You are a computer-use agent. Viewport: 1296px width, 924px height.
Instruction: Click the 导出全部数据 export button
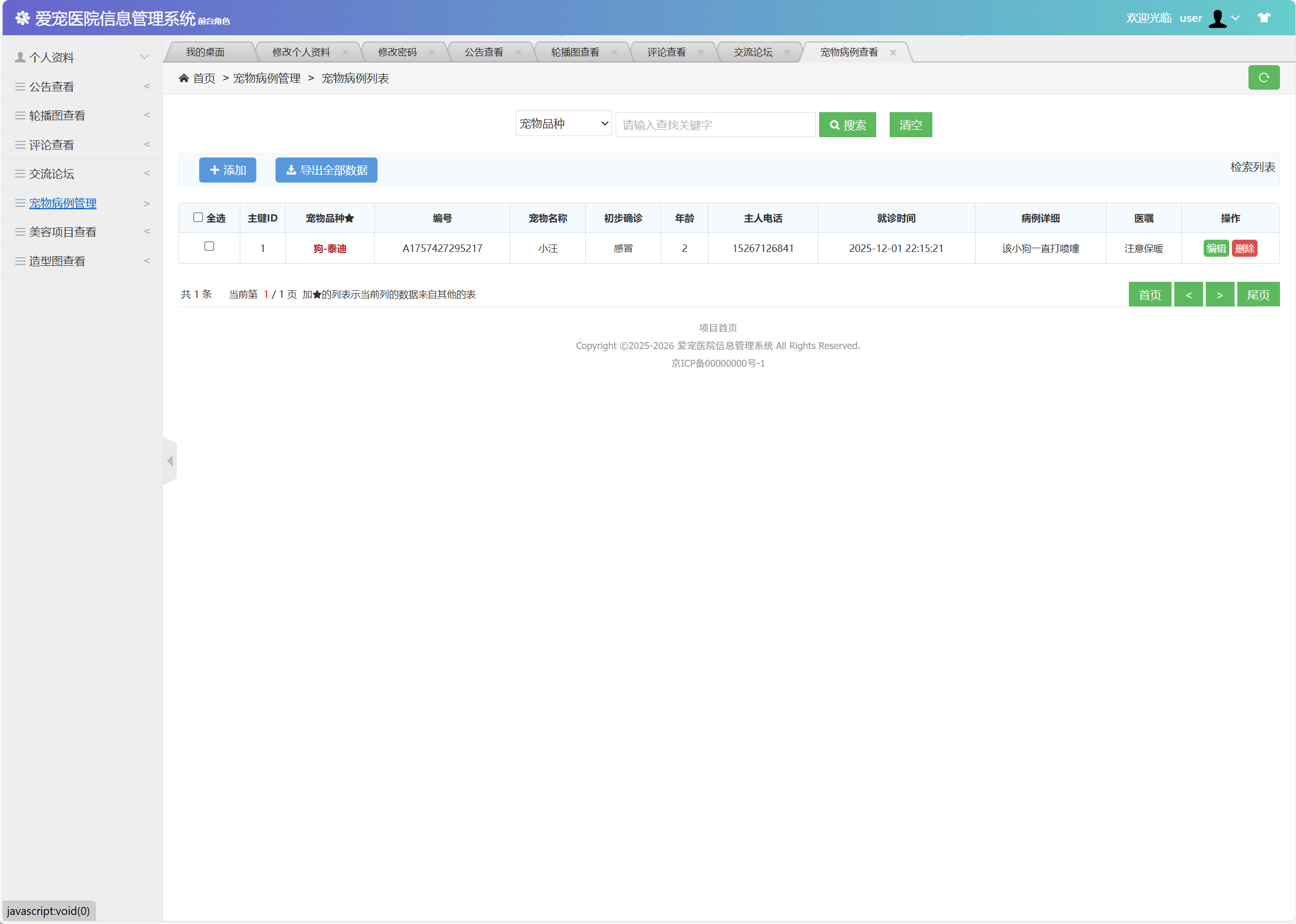coord(326,170)
